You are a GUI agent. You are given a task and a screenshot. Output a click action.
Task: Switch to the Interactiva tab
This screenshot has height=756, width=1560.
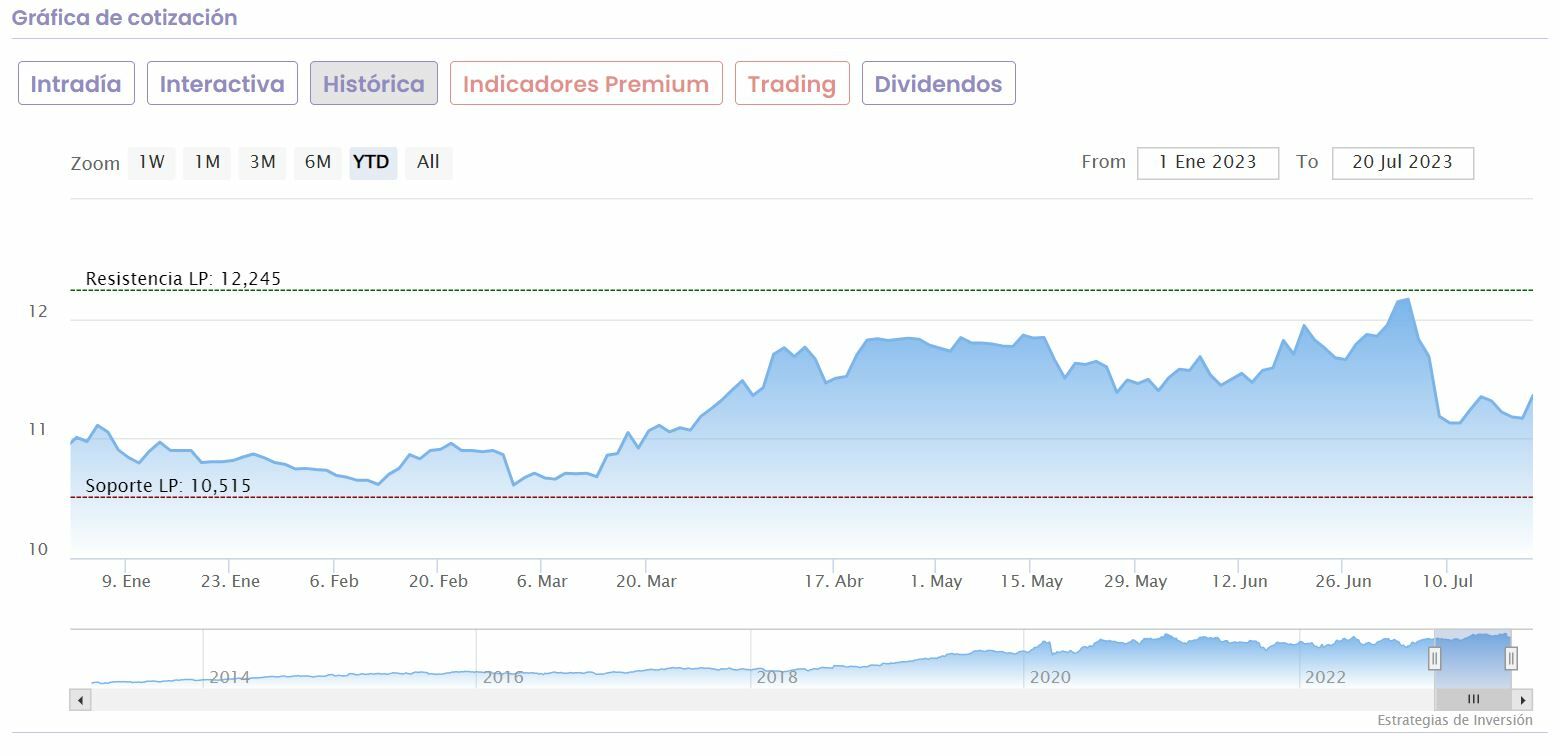[222, 84]
